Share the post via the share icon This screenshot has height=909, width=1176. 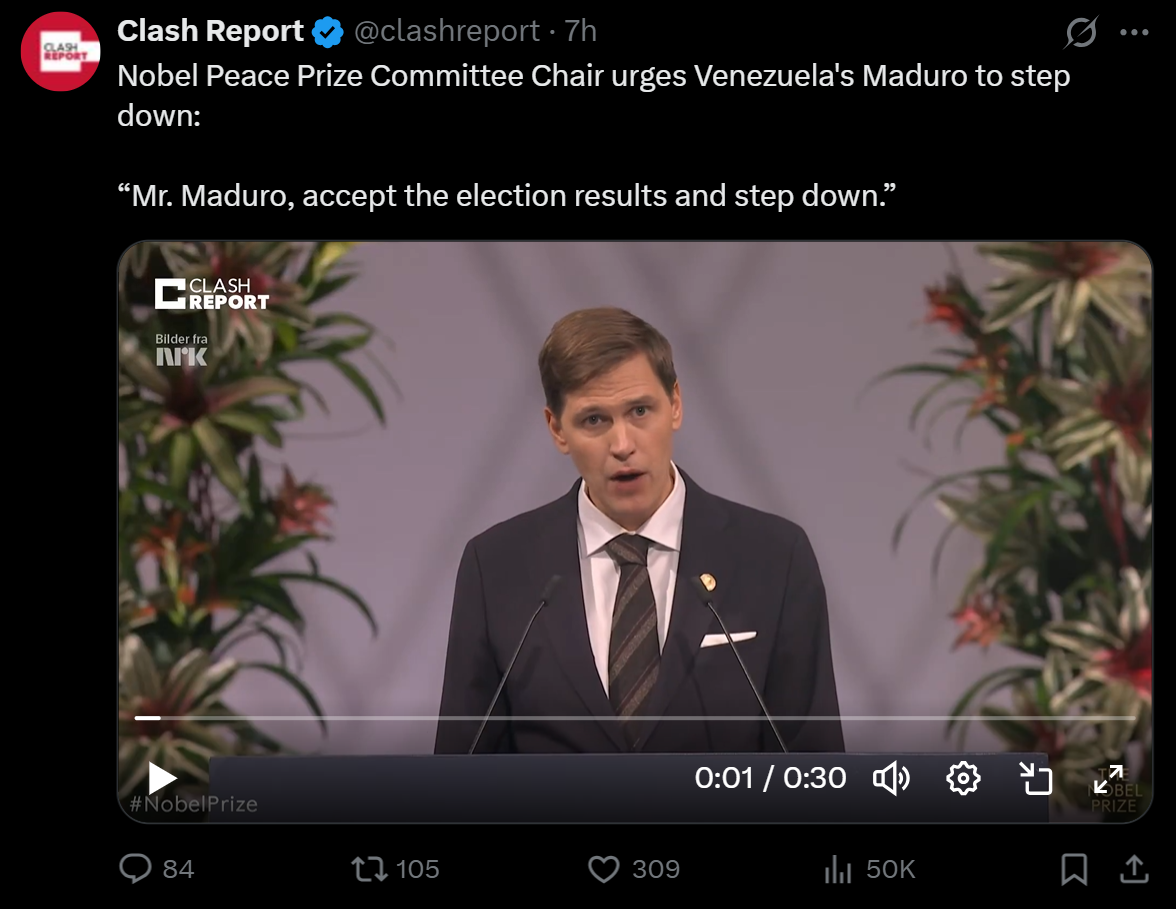[1134, 869]
